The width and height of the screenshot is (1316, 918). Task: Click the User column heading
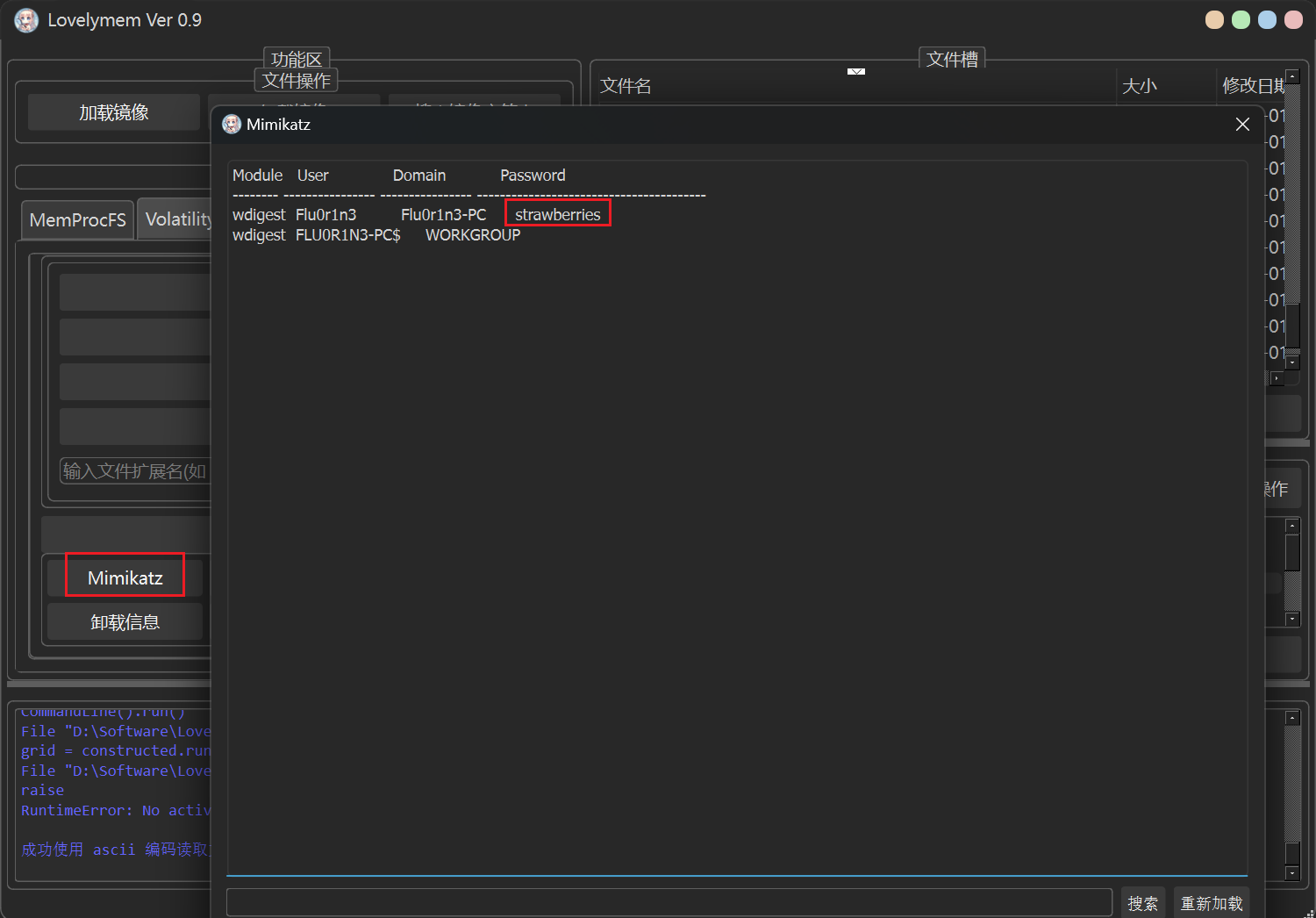(x=313, y=176)
